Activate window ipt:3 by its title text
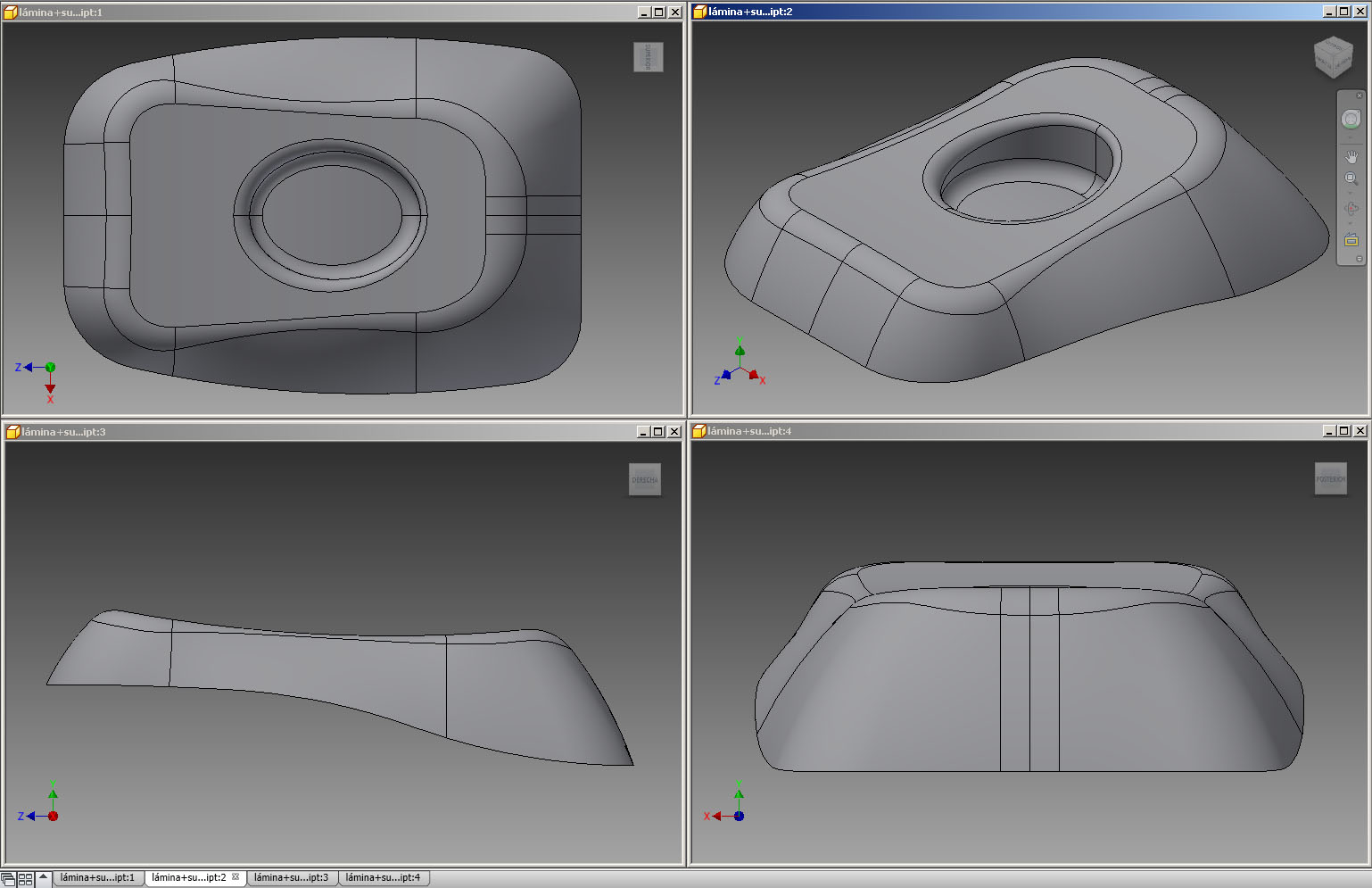Screen dimensions: 1372x888 [x=63, y=432]
